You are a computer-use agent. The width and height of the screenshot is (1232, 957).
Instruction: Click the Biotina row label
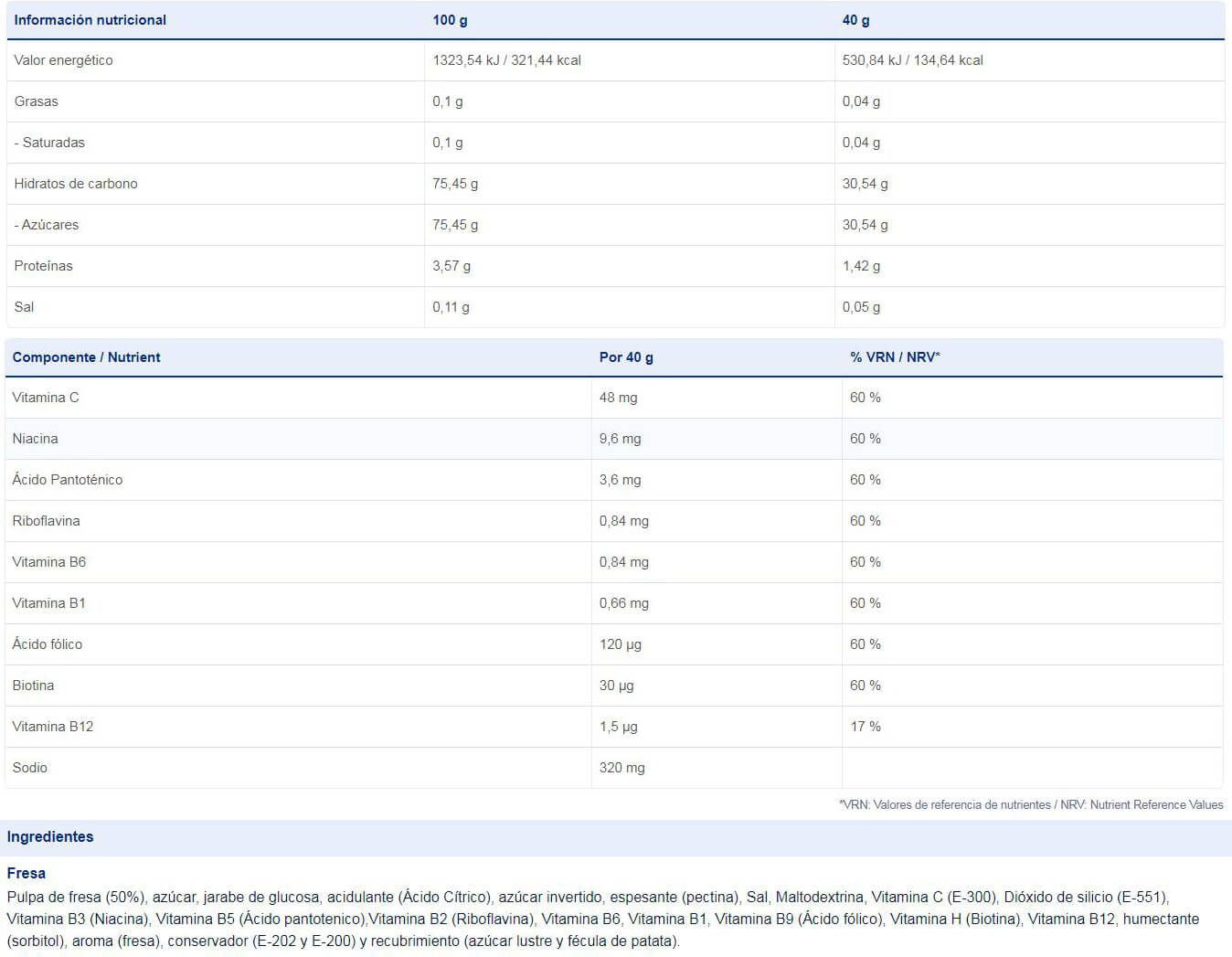(33, 686)
